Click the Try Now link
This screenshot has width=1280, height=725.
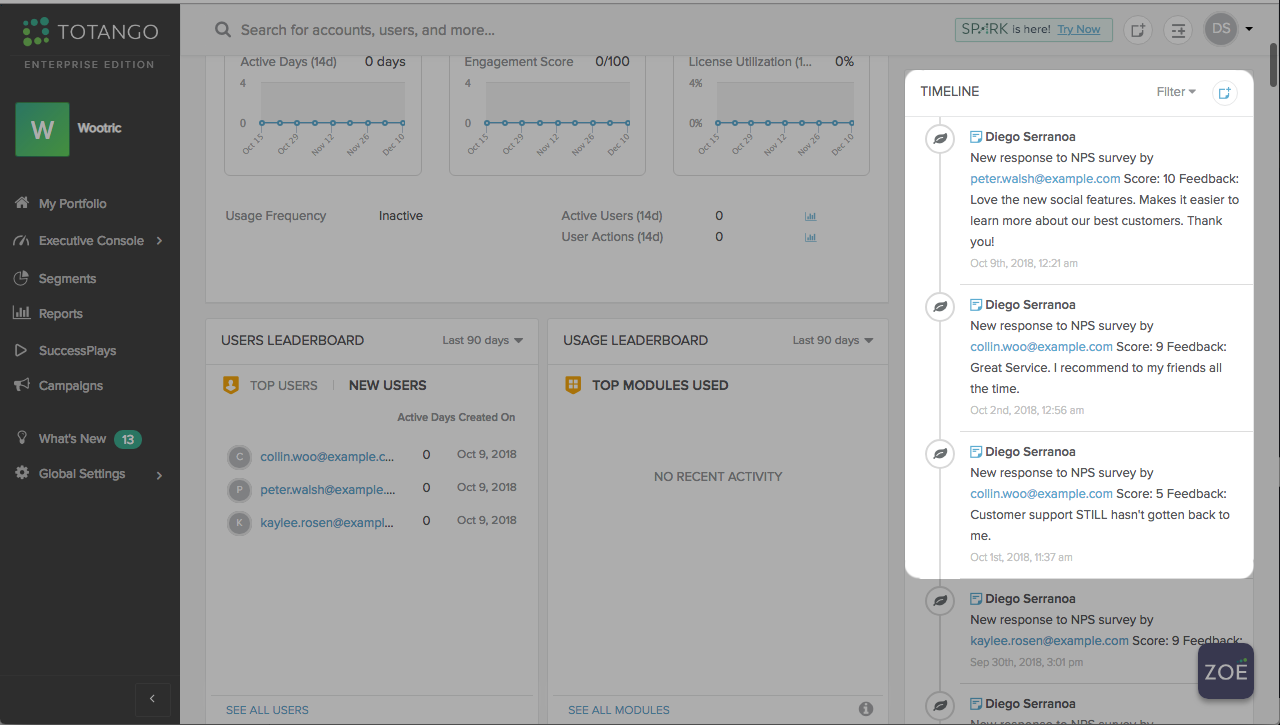point(1079,30)
